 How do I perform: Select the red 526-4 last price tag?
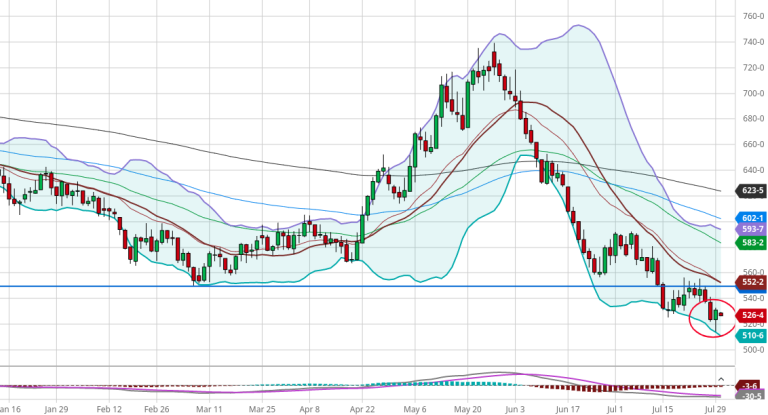pos(751,315)
